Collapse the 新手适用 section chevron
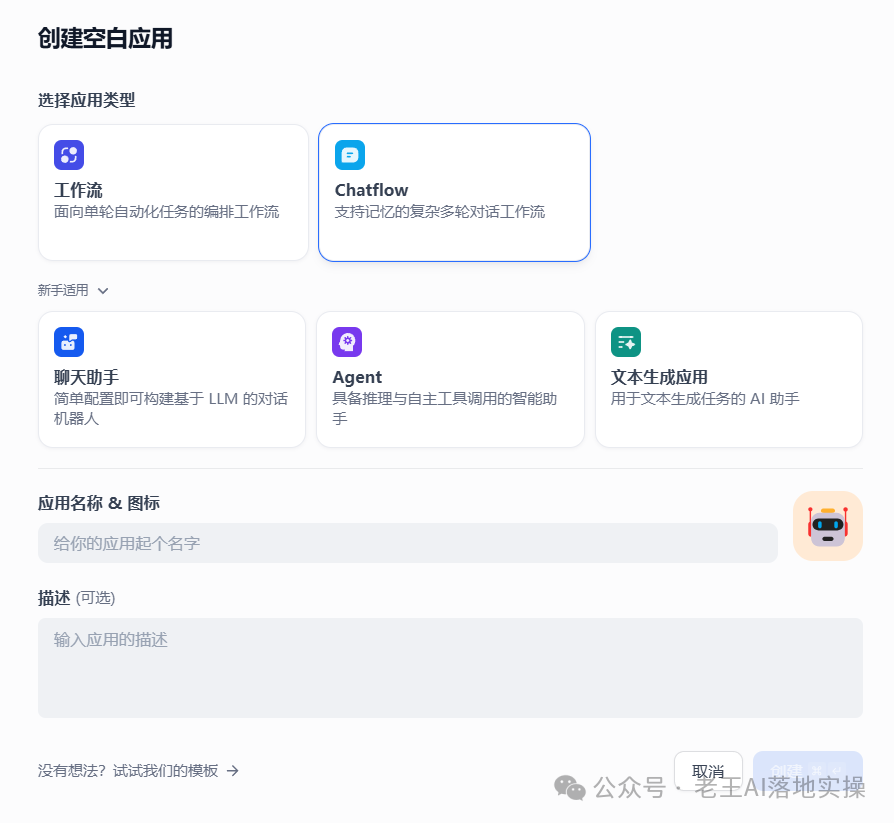894x823 pixels. (x=103, y=291)
